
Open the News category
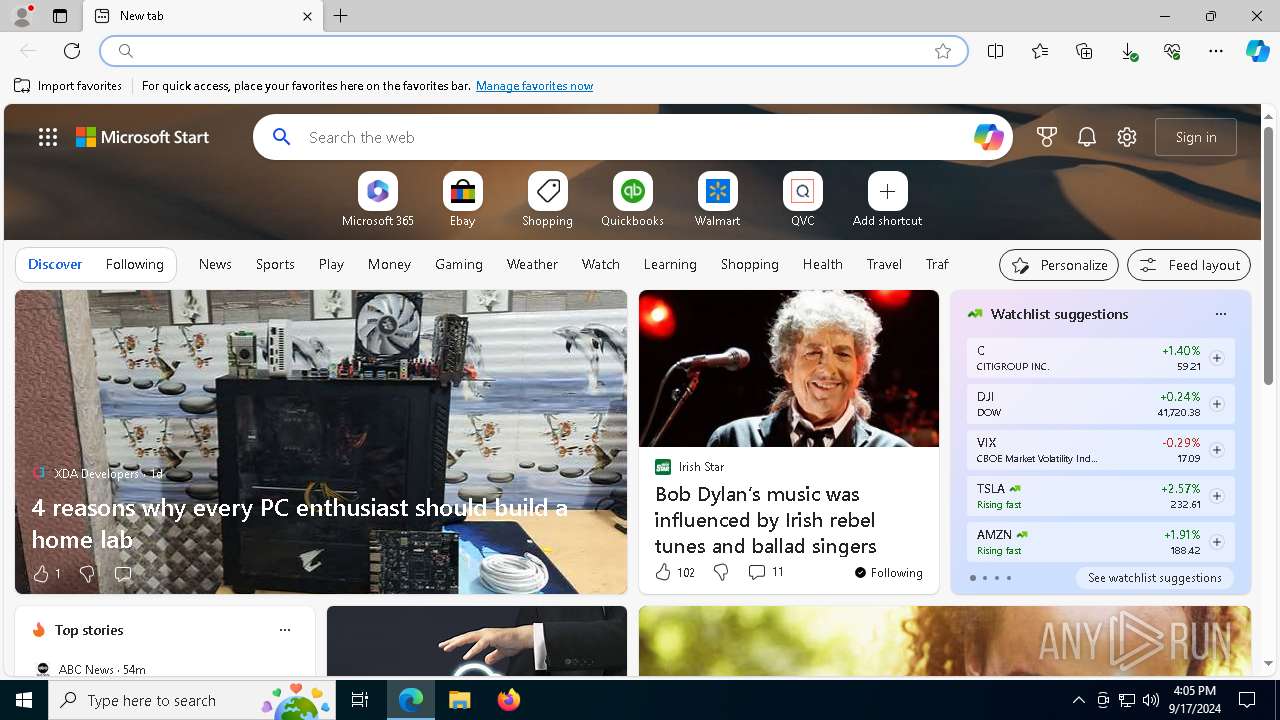(215, 264)
